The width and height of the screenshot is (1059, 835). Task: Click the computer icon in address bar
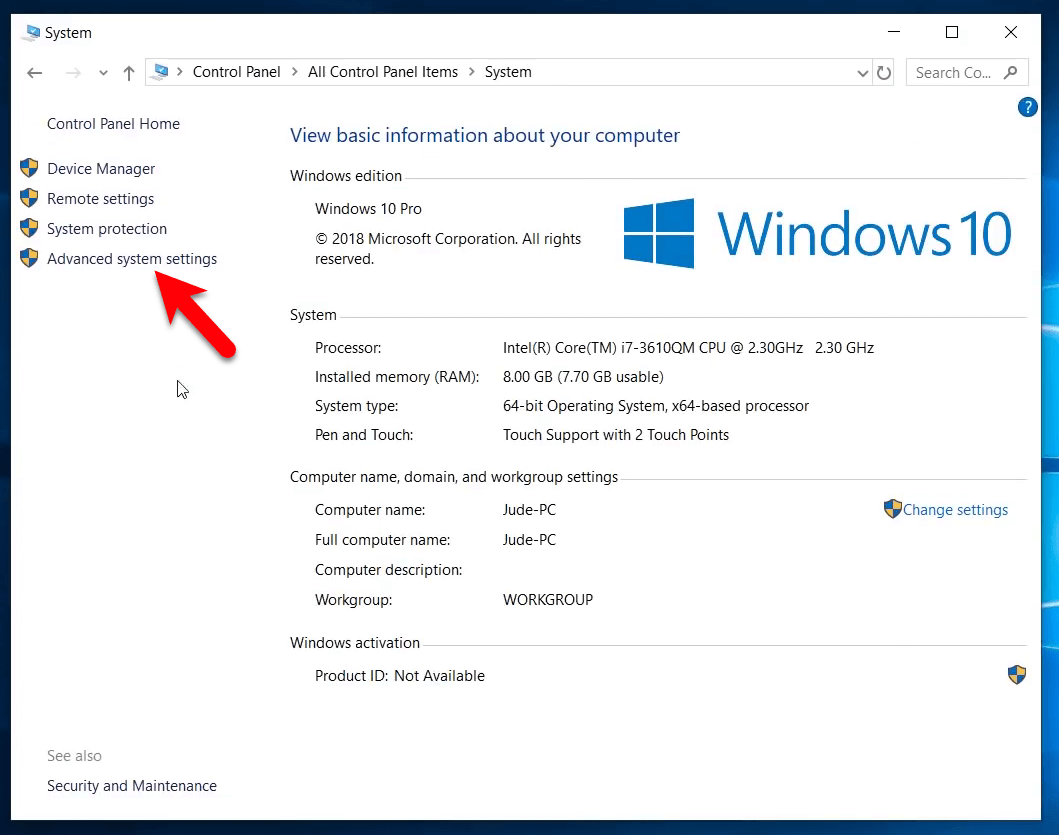tap(161, 72)
